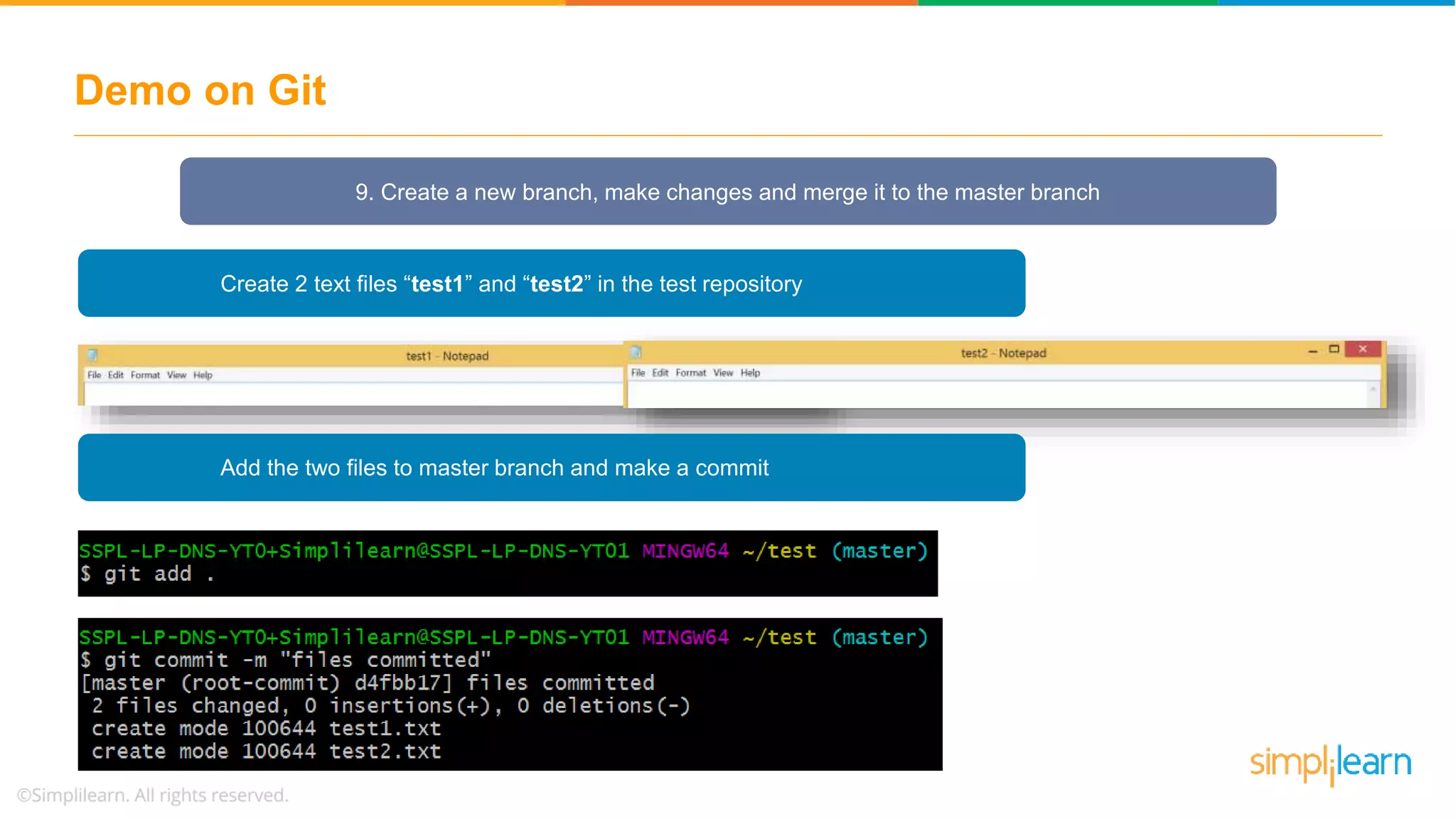The height and width of the screenshot is (819, 1456).
Task: Open View menu in test1 Notepad
Action: pyautogui.click(x=176, y=375)
